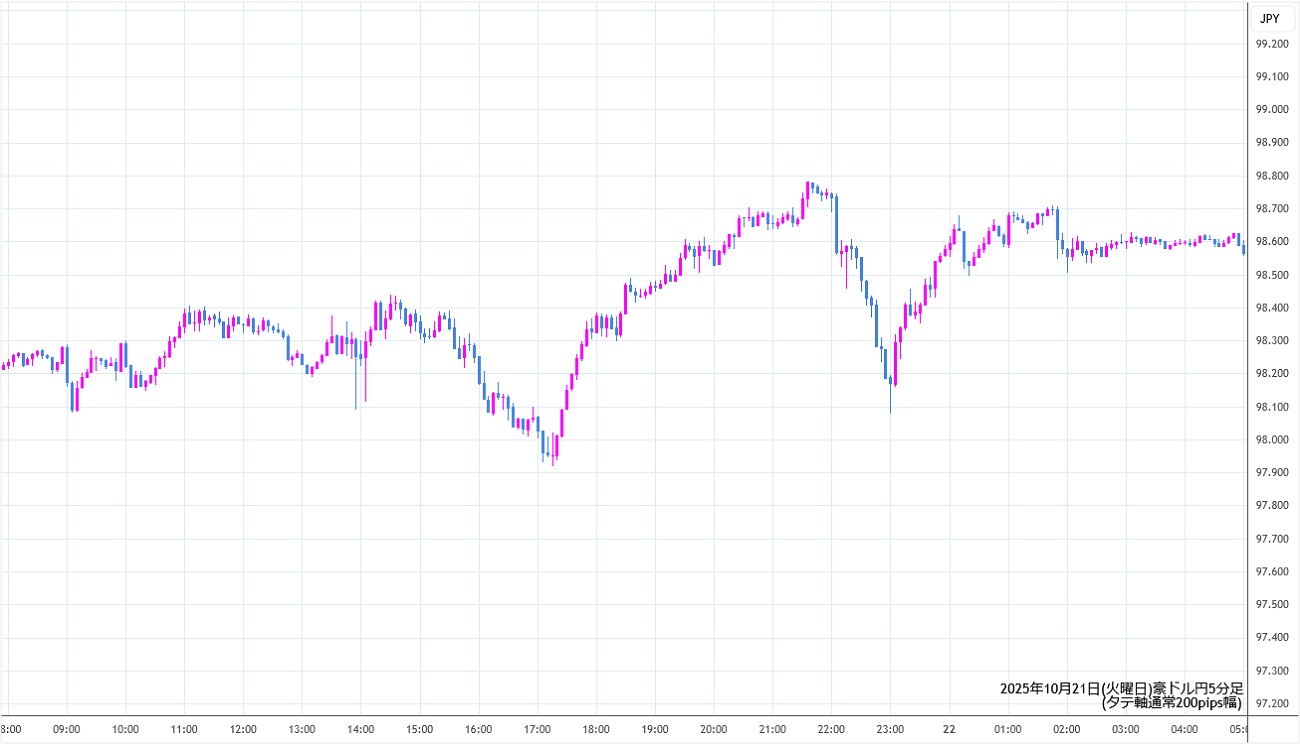Click the highest candle peak near 21:40
The height and width of the screenshot is (745, 1300).
[x=808, y=187]
